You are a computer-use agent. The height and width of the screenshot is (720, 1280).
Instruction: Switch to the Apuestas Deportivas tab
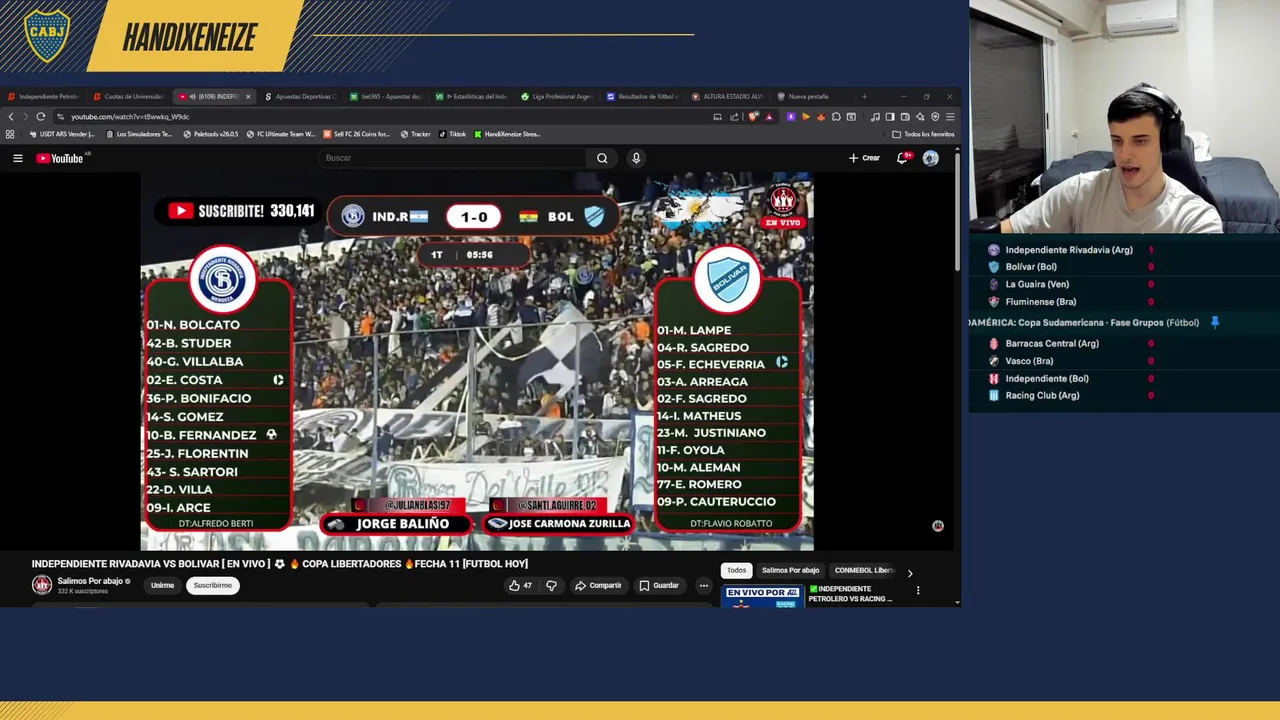[x=300, y=97]
